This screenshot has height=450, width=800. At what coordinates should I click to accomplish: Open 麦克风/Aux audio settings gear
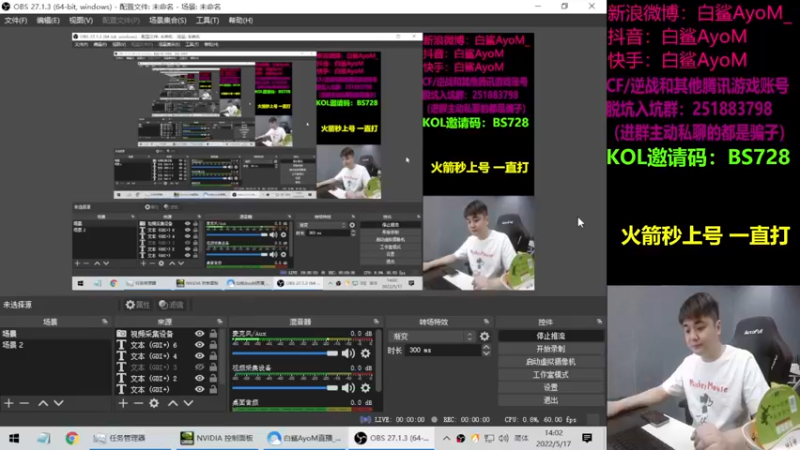tap(365, 353)
